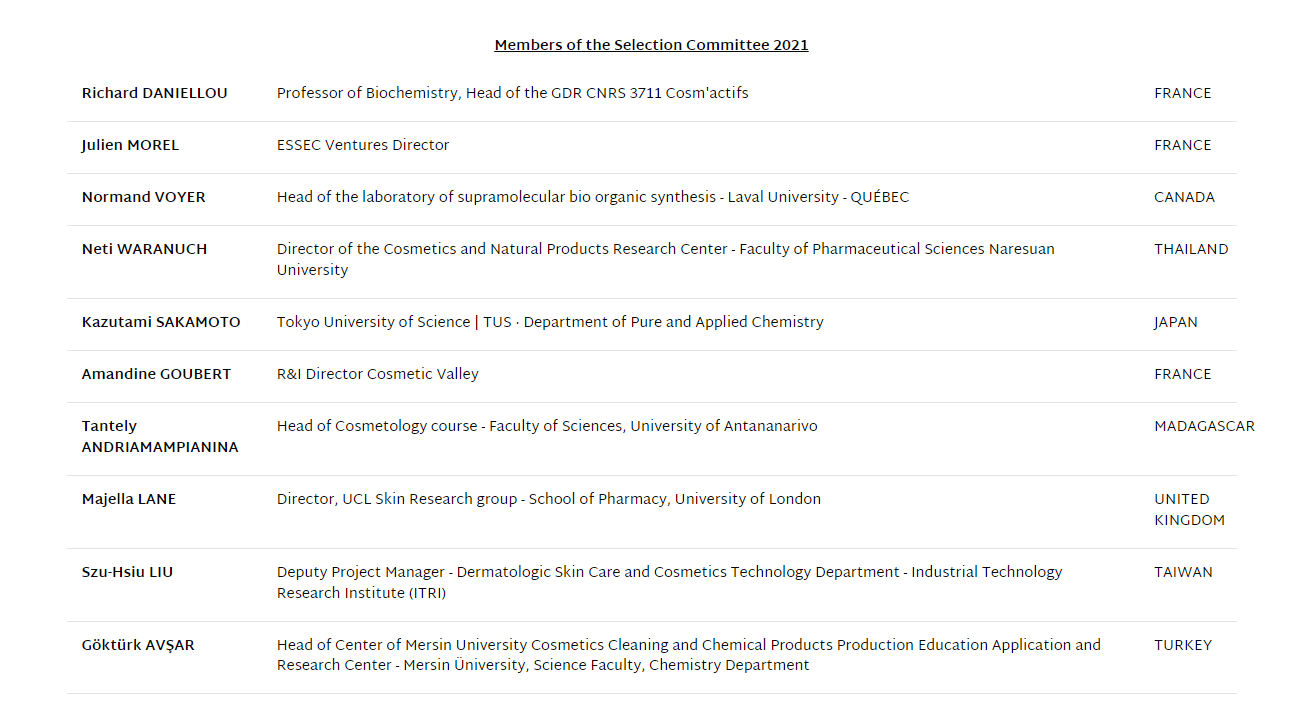This screenshot has height=714, width=1314.
Task: Select Szu-Hsiu LIU name
Action: pos(127,572)
